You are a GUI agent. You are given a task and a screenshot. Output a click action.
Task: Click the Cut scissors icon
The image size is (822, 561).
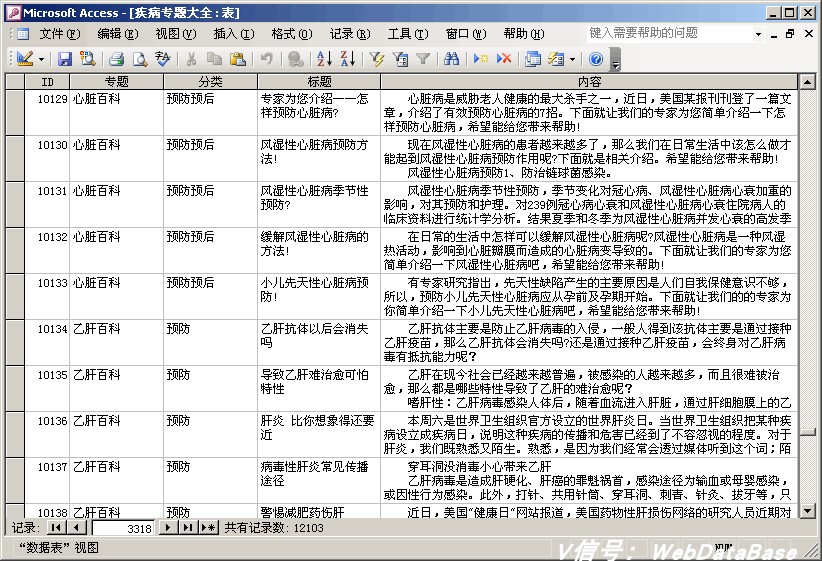click(x=191, y=59)
